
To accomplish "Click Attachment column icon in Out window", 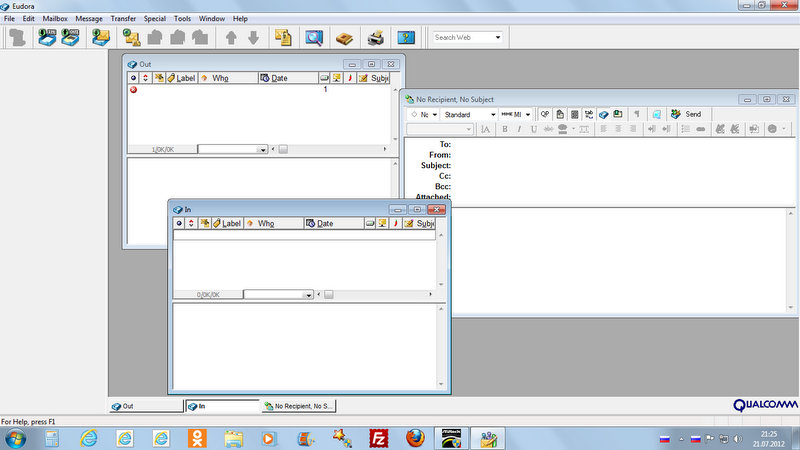I will pyautogui.click(x=159, y=78).
